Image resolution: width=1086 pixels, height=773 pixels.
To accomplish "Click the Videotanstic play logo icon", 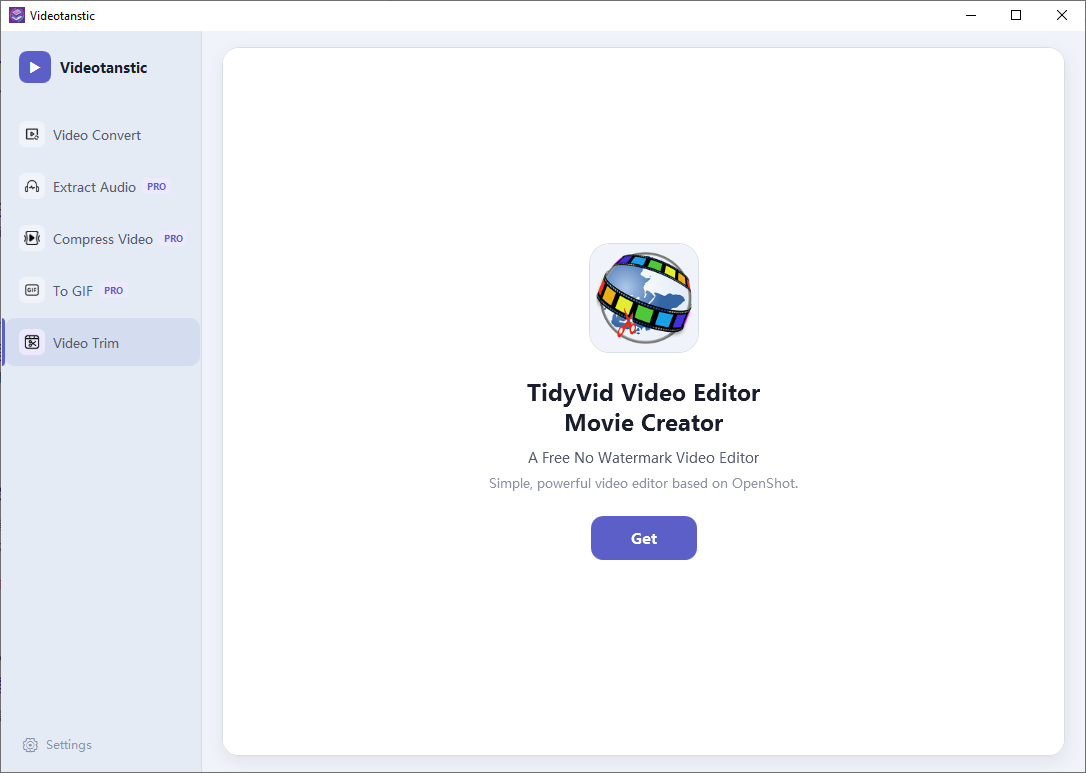I will click(35, 67).
